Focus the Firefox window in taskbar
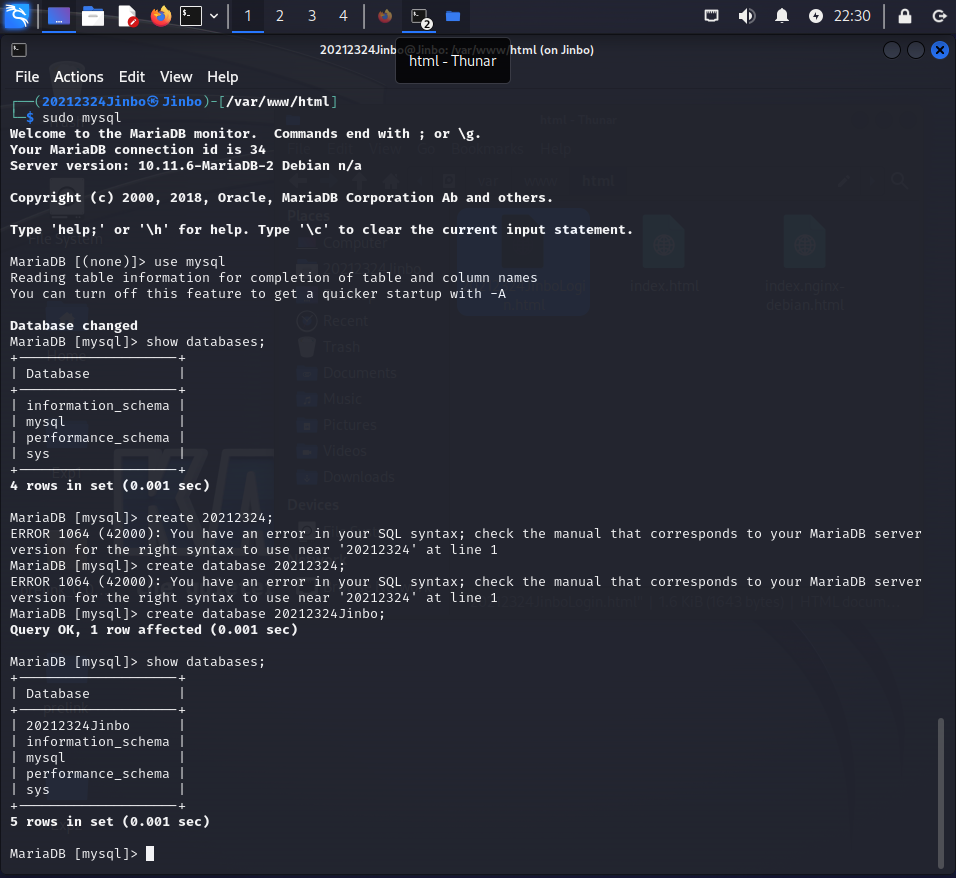This screenshot has width=956, height=878. [x=385, y=16]
